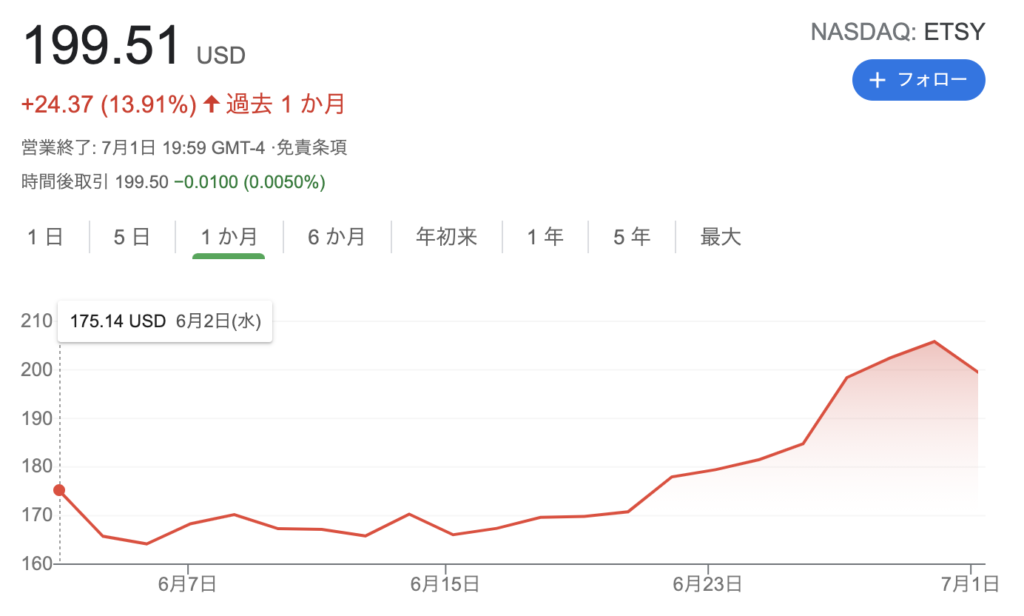Viewport: 1024px width, 616px height.
Task: Select the 1 か月 time range tab
Action: 228,237
